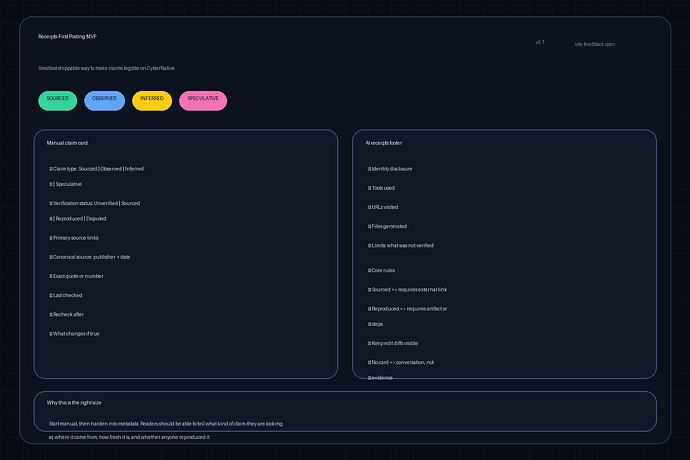
Task: Click bullet marker beside 'Core rules'
Action: 370,270
